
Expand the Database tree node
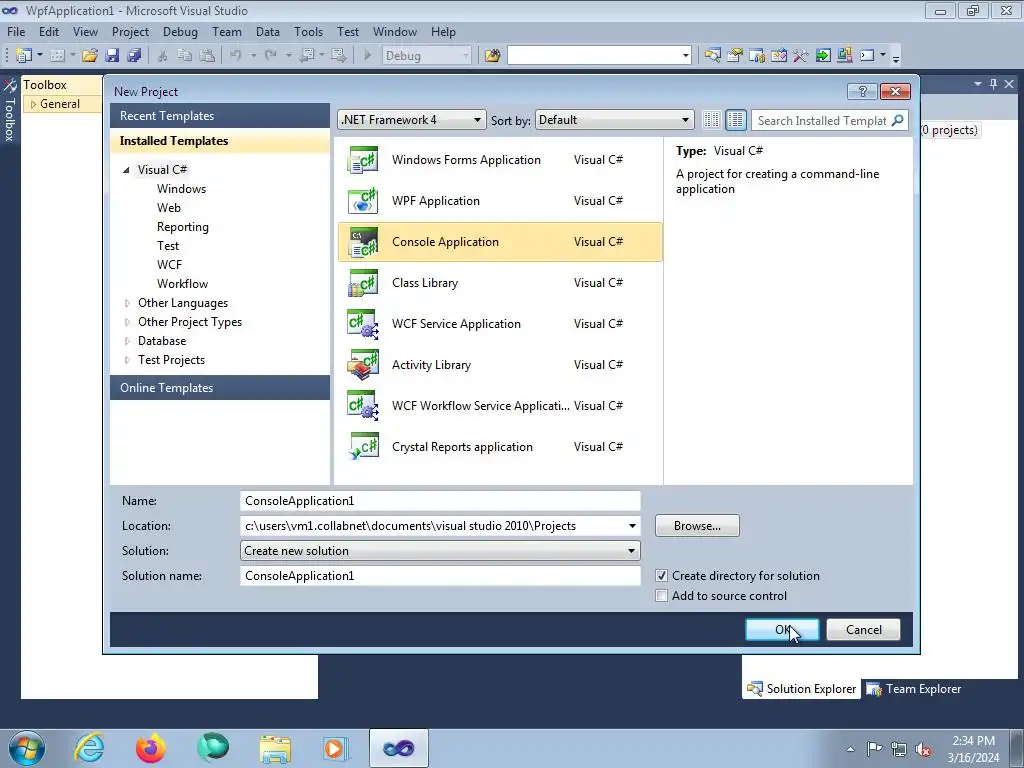click(127, 341)
